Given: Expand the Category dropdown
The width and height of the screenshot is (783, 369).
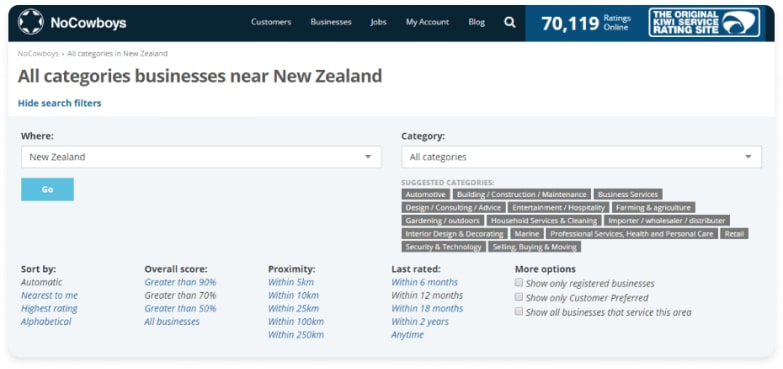Looking at the screenshot, I should point(582,157).
